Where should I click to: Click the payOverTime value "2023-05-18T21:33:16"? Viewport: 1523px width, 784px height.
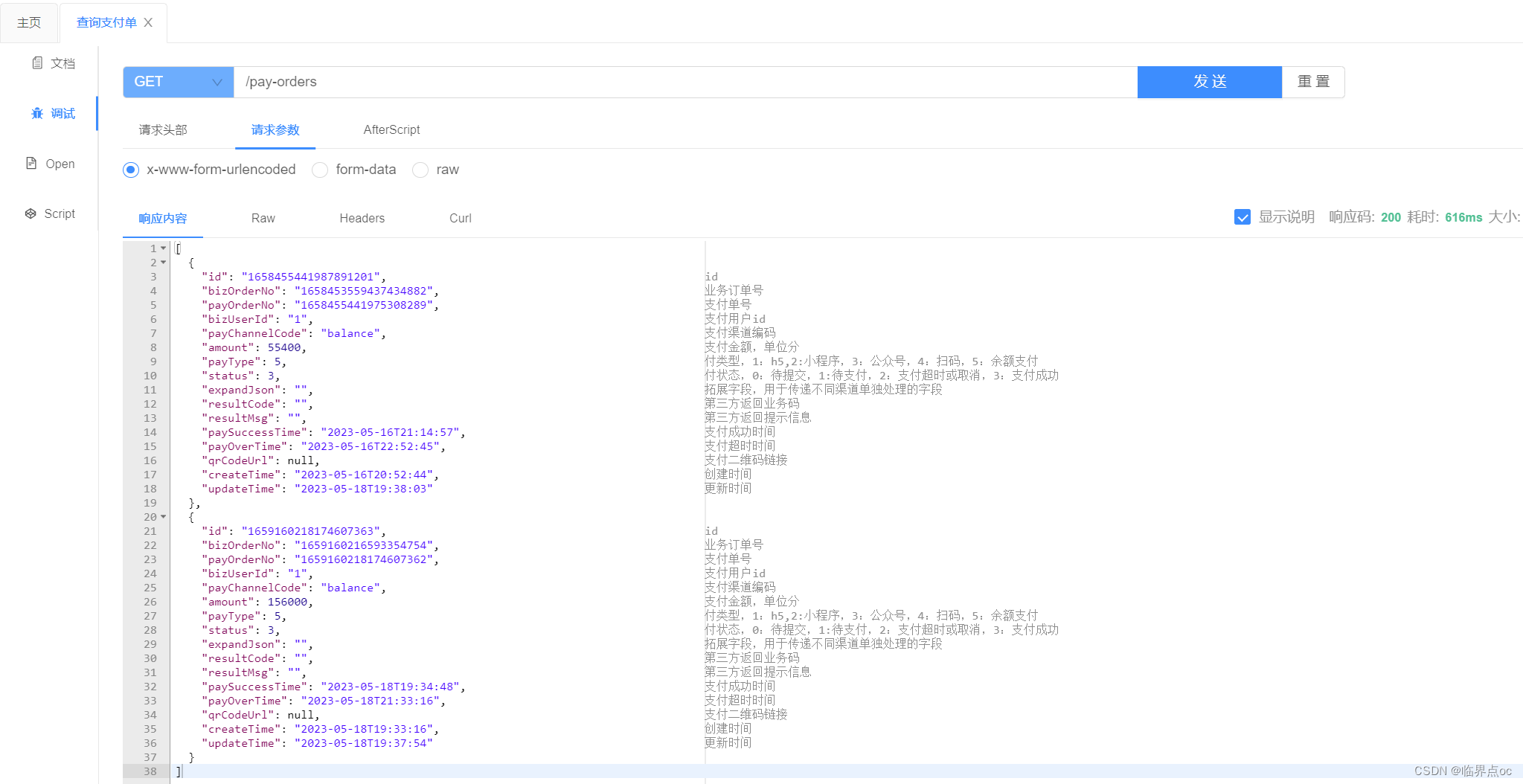[371, 701]
